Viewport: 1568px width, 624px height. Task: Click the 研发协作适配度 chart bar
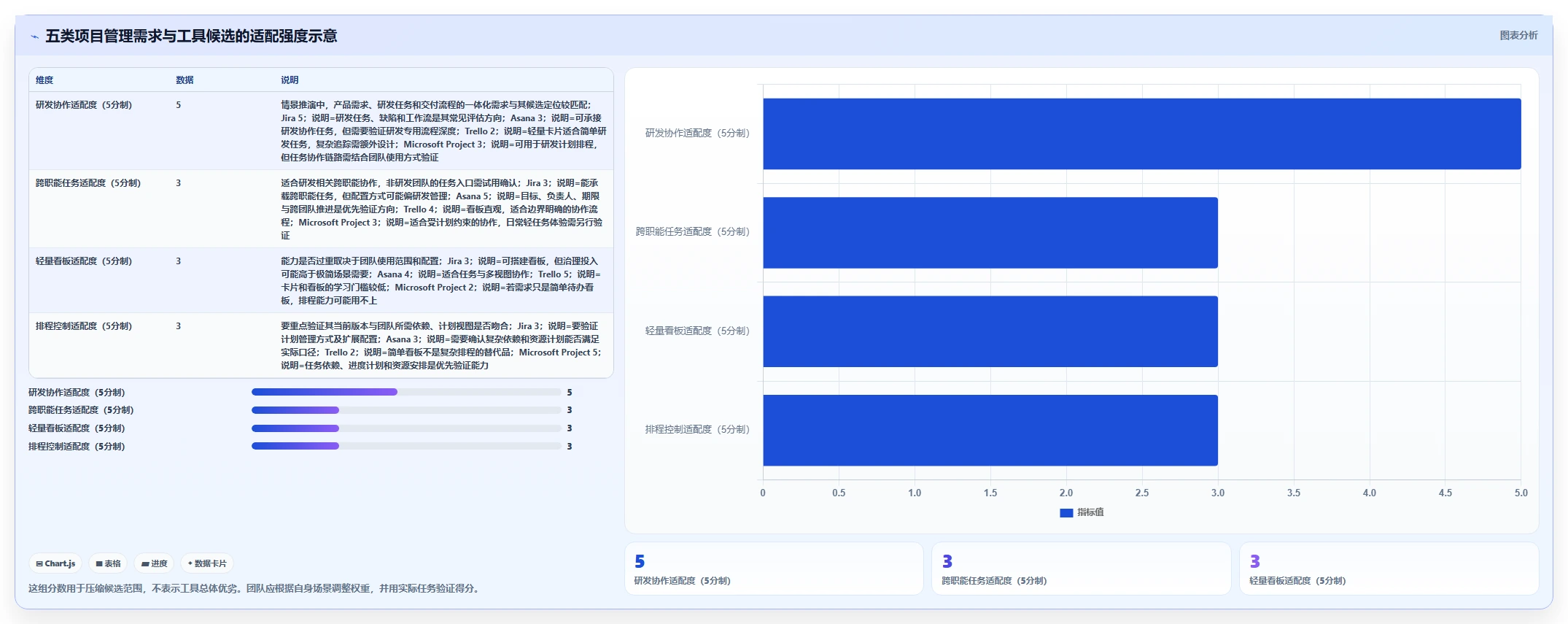pos(1142,134)
